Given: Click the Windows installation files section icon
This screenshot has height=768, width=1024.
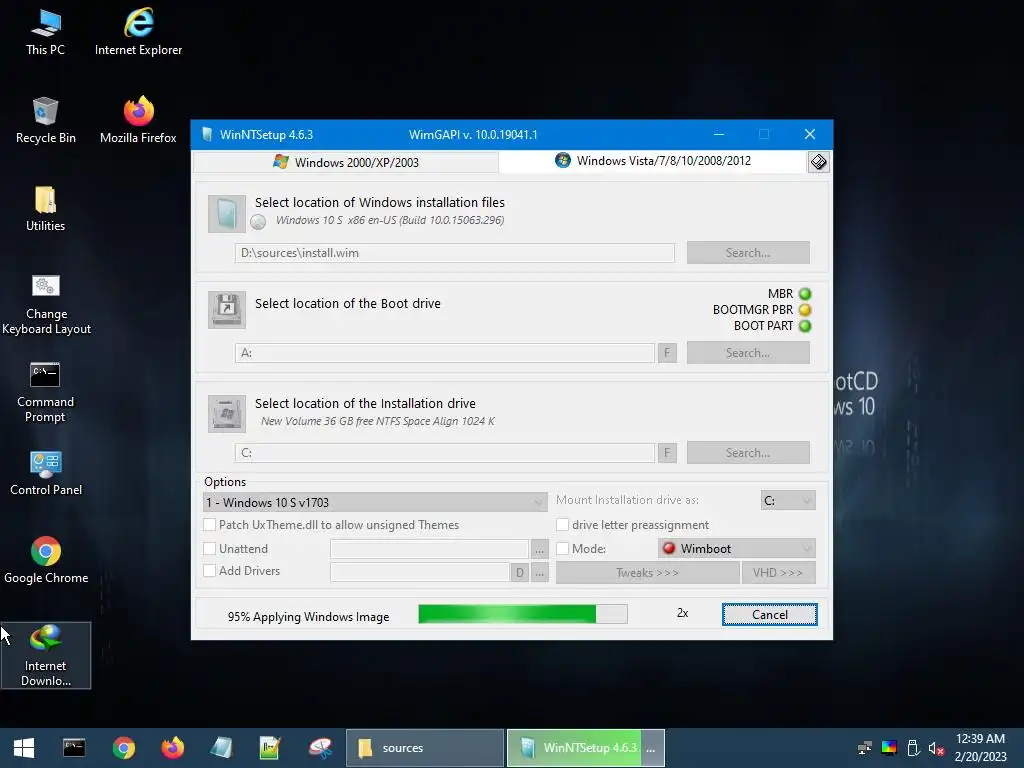Looking at the screenshot, I should 227,214.
